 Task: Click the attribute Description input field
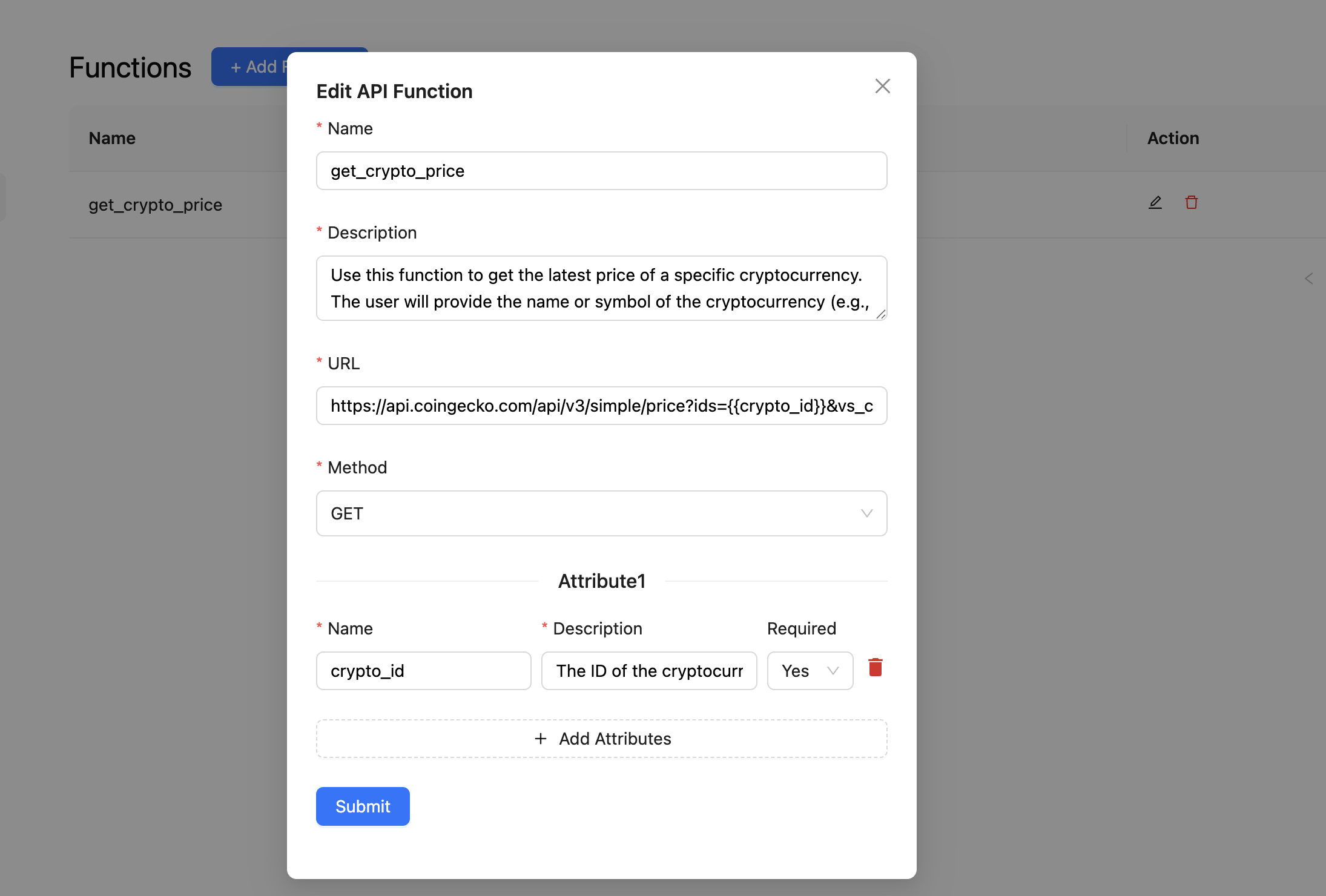[x=648, y=671]
